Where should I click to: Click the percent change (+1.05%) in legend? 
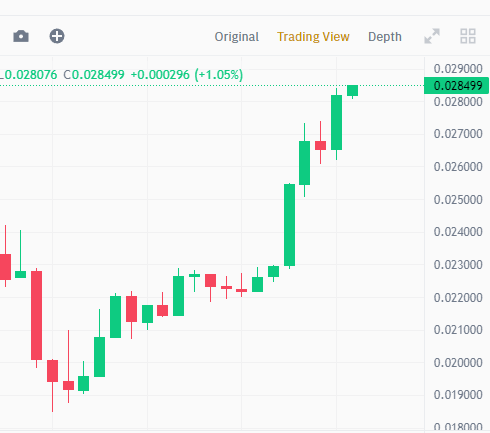pos(219,75)
